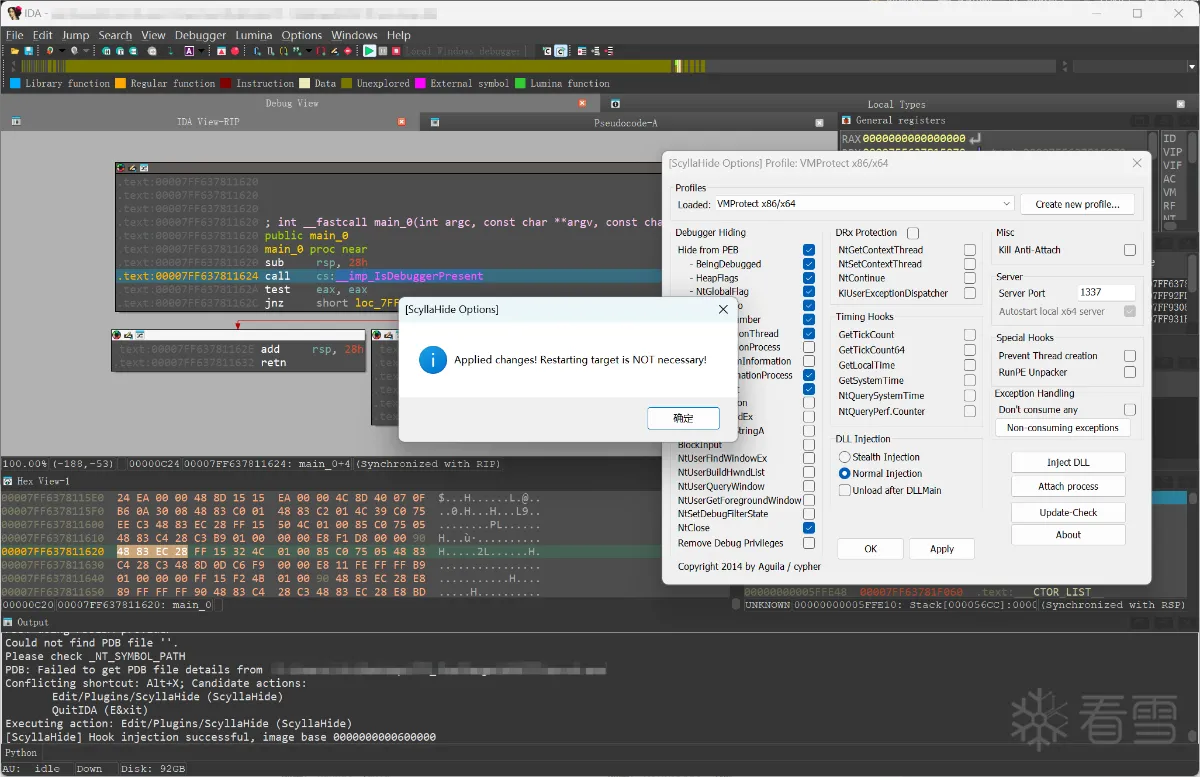Tick the GetTickCount timing hook checkbox
This screenshot has height=777, width=1200.
[969, 335]
